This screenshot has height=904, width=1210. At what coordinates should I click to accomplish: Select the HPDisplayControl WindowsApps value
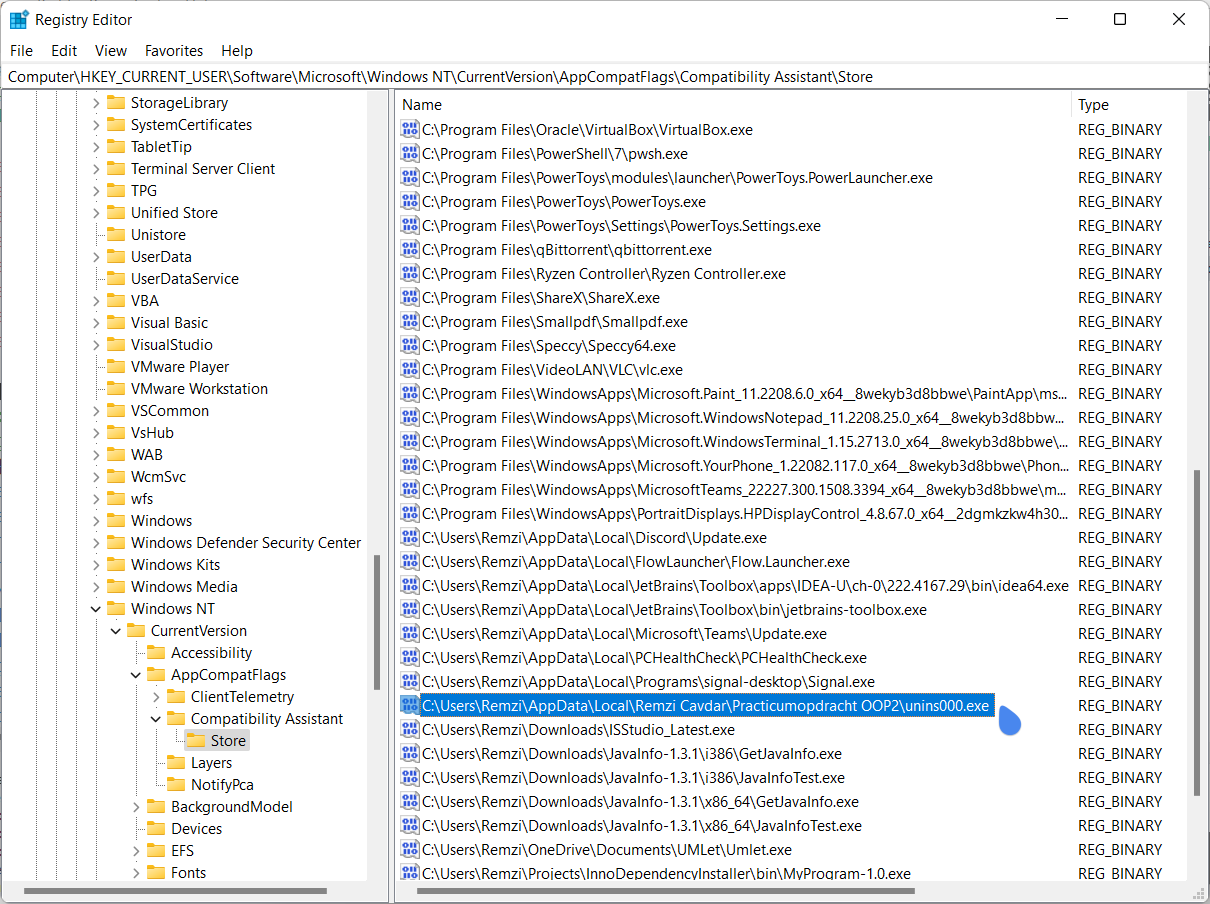point(744,514)
